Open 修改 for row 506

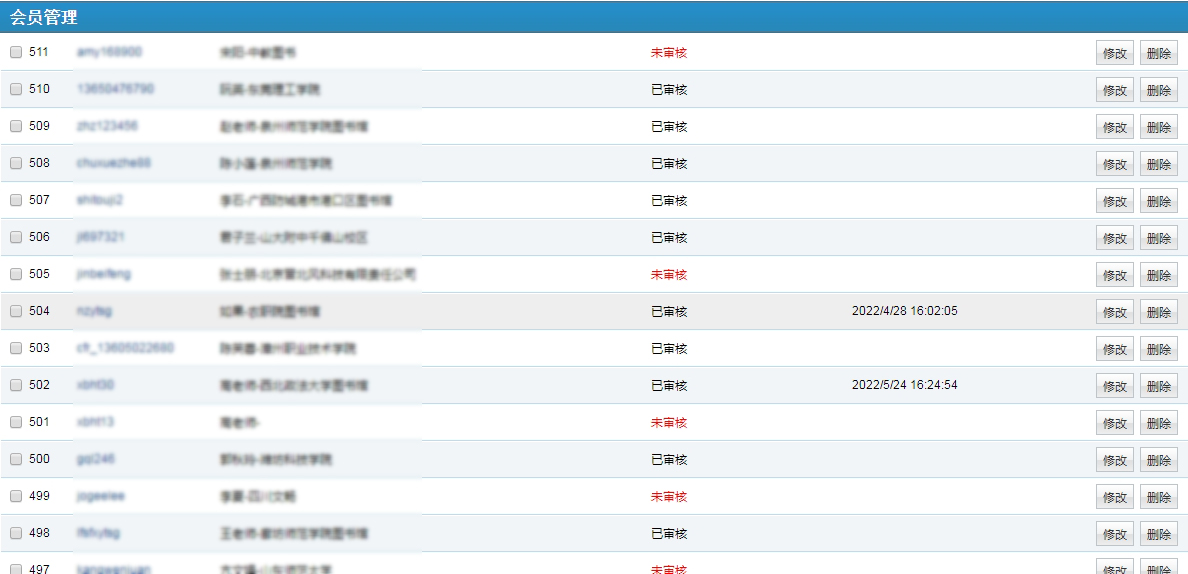click(x=1114, y=239)
